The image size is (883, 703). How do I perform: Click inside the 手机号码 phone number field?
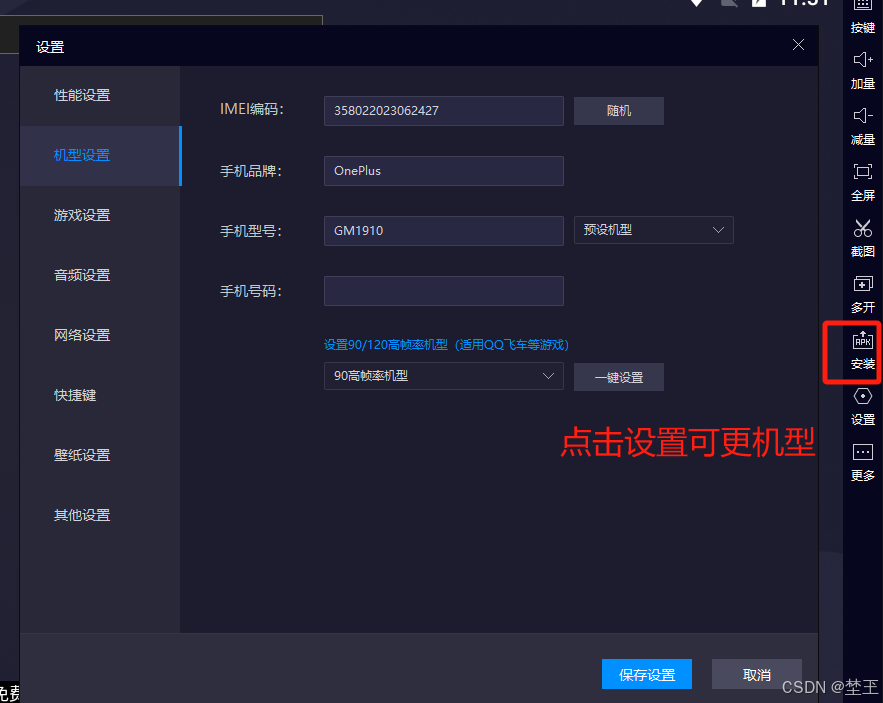443,291
